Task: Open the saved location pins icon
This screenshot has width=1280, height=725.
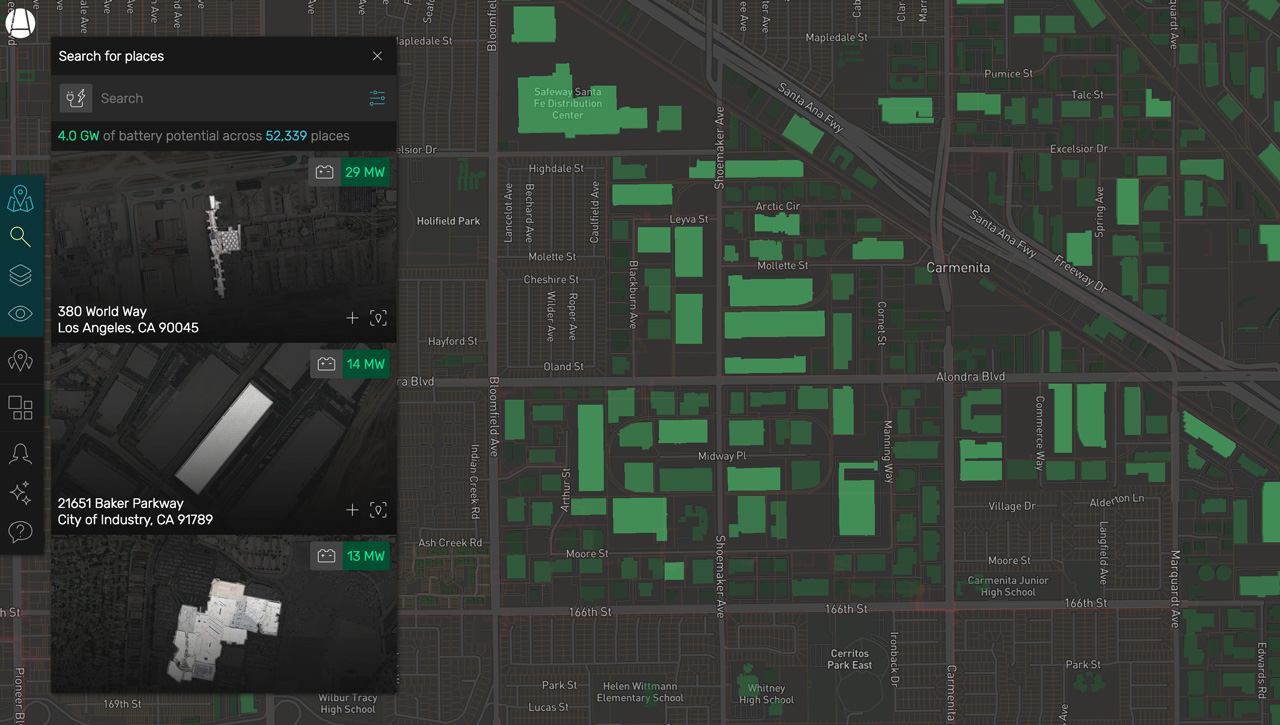Action: coord(20,361)
